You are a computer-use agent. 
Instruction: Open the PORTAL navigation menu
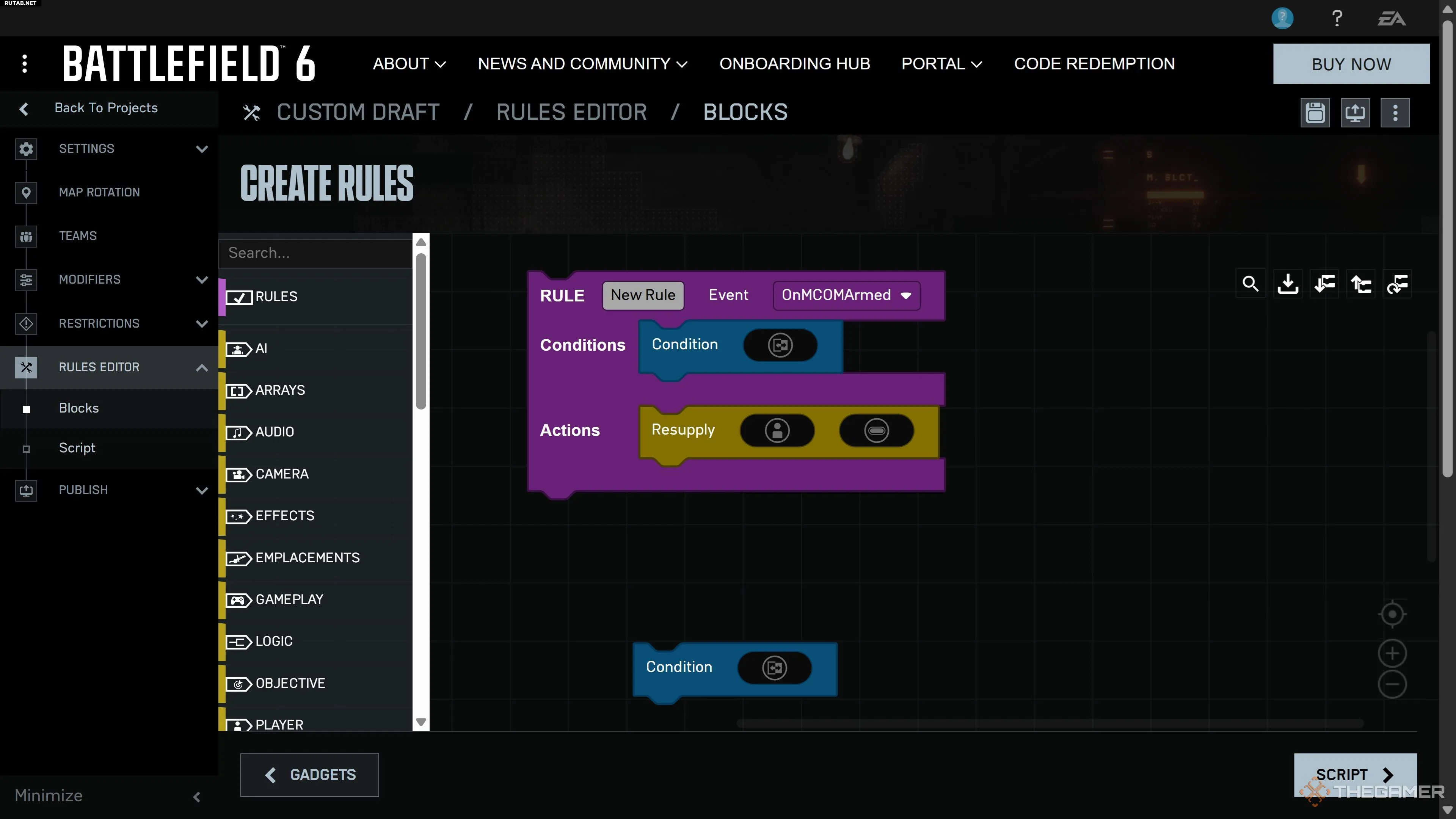(941, 64)
